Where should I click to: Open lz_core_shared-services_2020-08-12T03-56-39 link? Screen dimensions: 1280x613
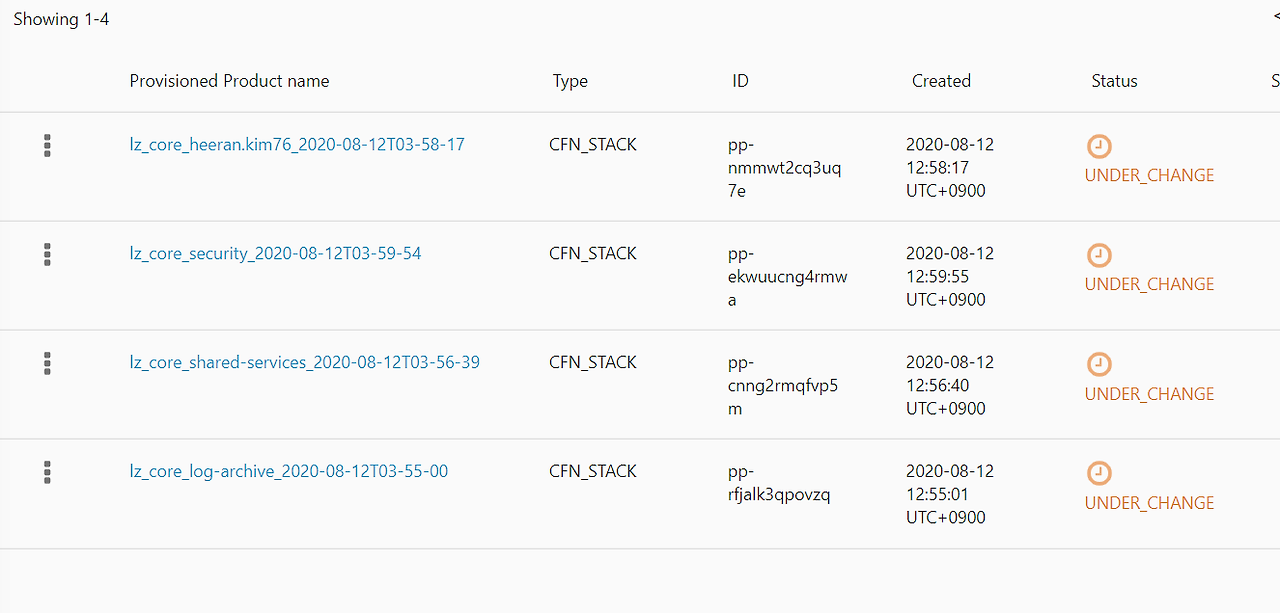point(304,362)
